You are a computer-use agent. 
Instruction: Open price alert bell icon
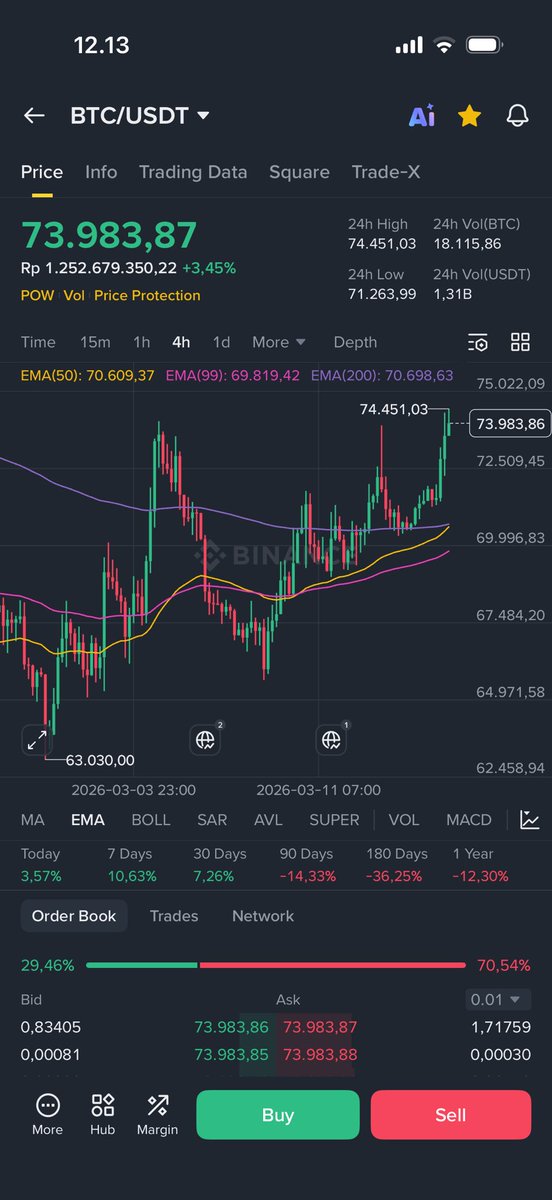tap(517, 116)
